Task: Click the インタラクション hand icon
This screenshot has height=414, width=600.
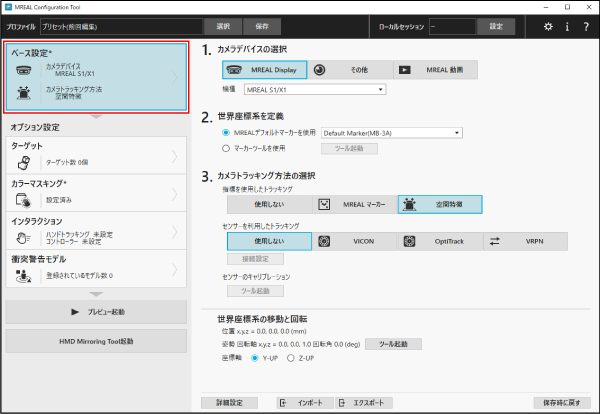Action: (23, 238)
